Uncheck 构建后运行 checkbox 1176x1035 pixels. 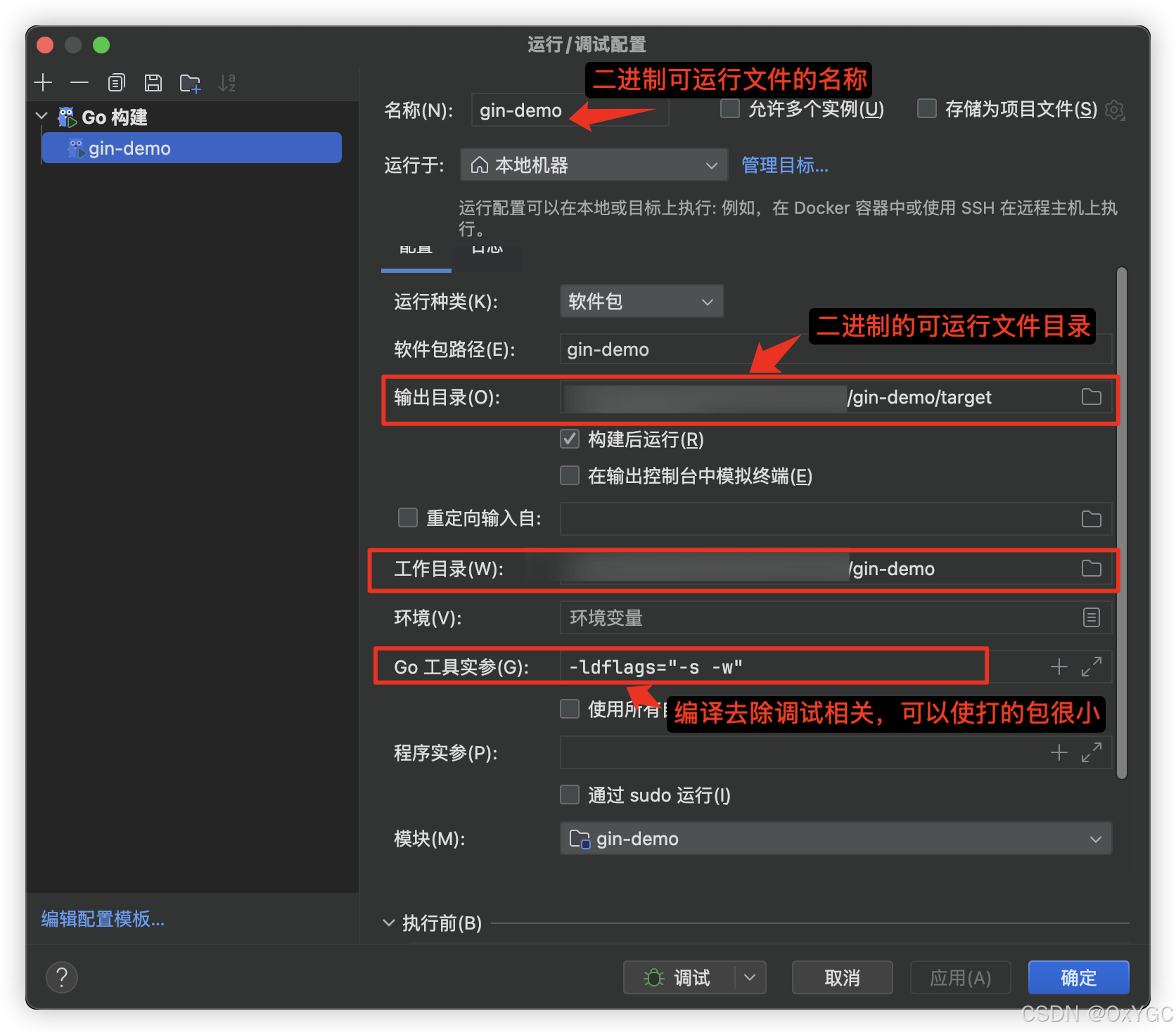click(x=570, y=439)
